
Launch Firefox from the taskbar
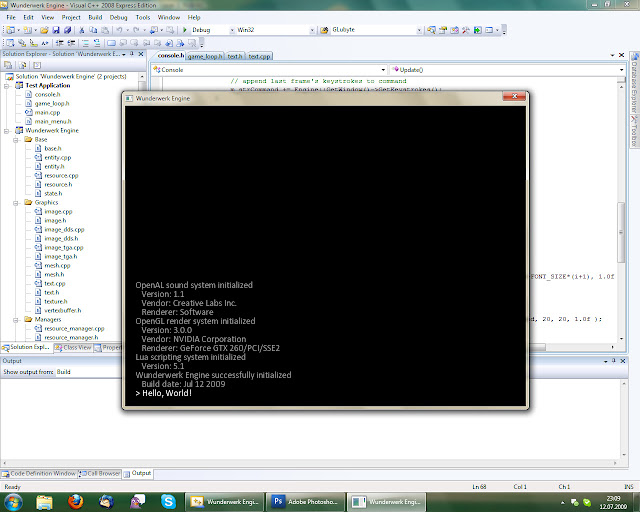[75, 501]
